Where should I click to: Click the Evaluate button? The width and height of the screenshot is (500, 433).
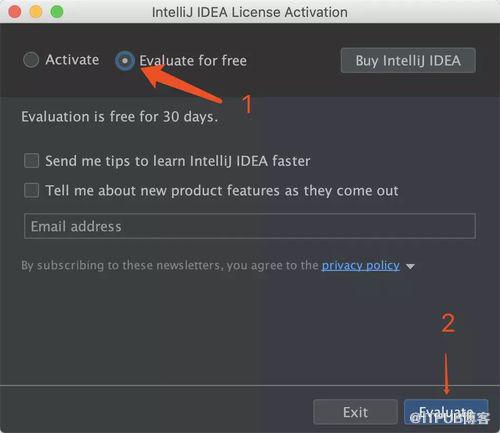tap(446, 412)
